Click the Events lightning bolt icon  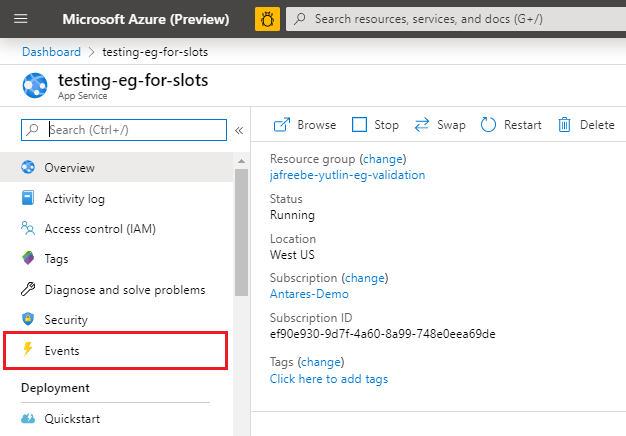pyautogui.click(x=28, y=351)
